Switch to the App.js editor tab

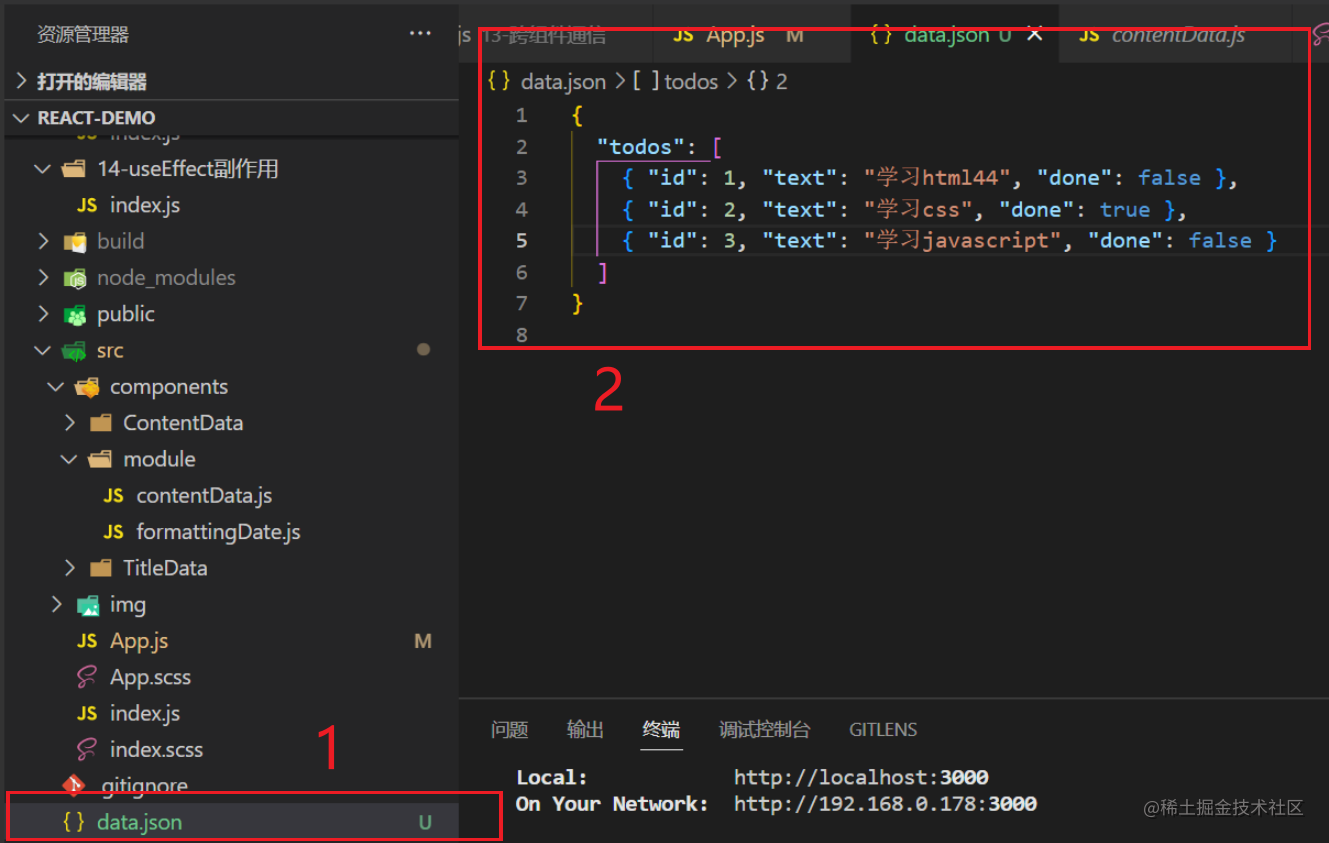point(752,35)
